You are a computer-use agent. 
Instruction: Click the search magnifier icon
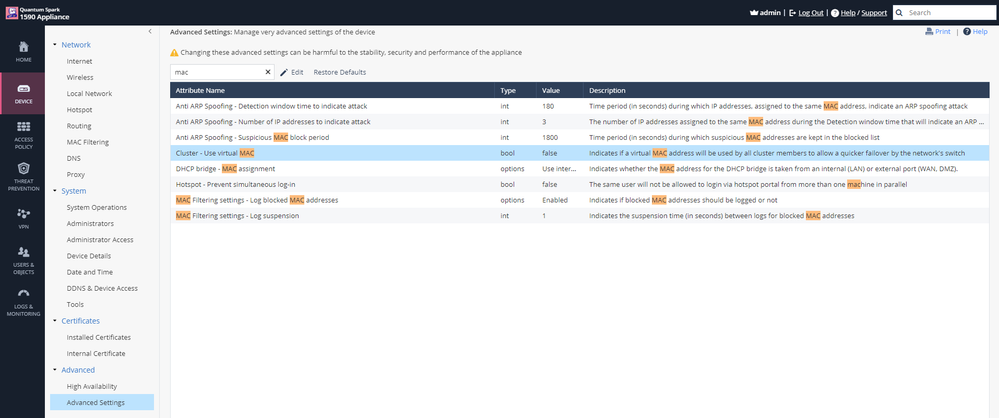click(900, 13)
